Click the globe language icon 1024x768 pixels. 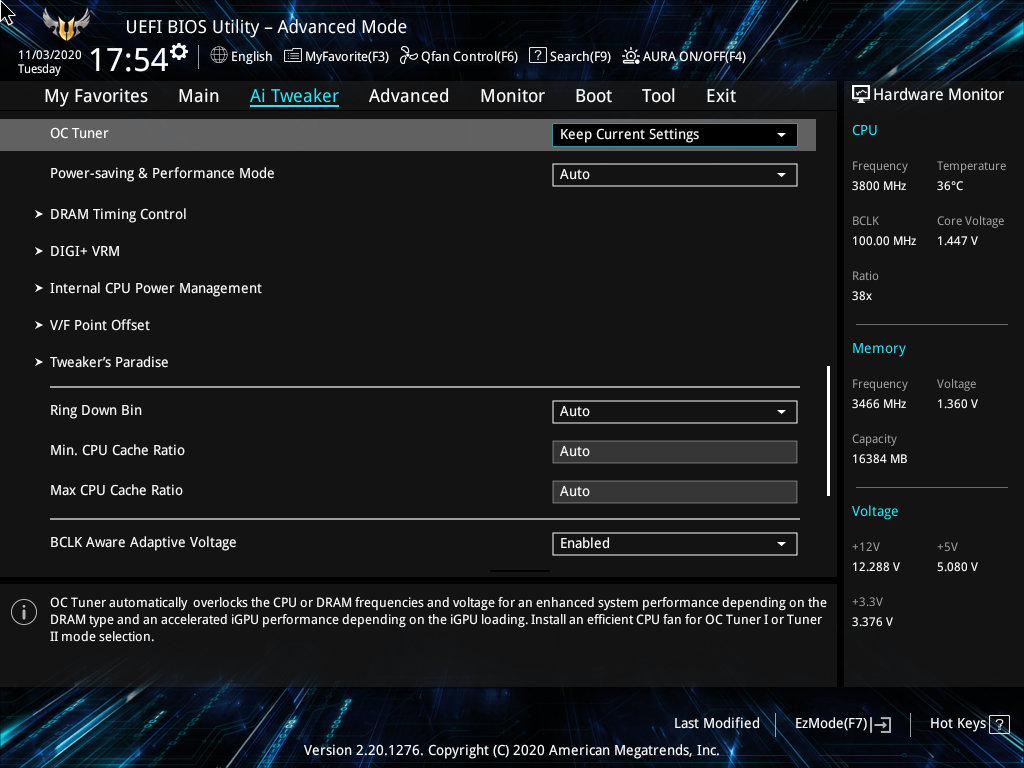coord(219,56)
